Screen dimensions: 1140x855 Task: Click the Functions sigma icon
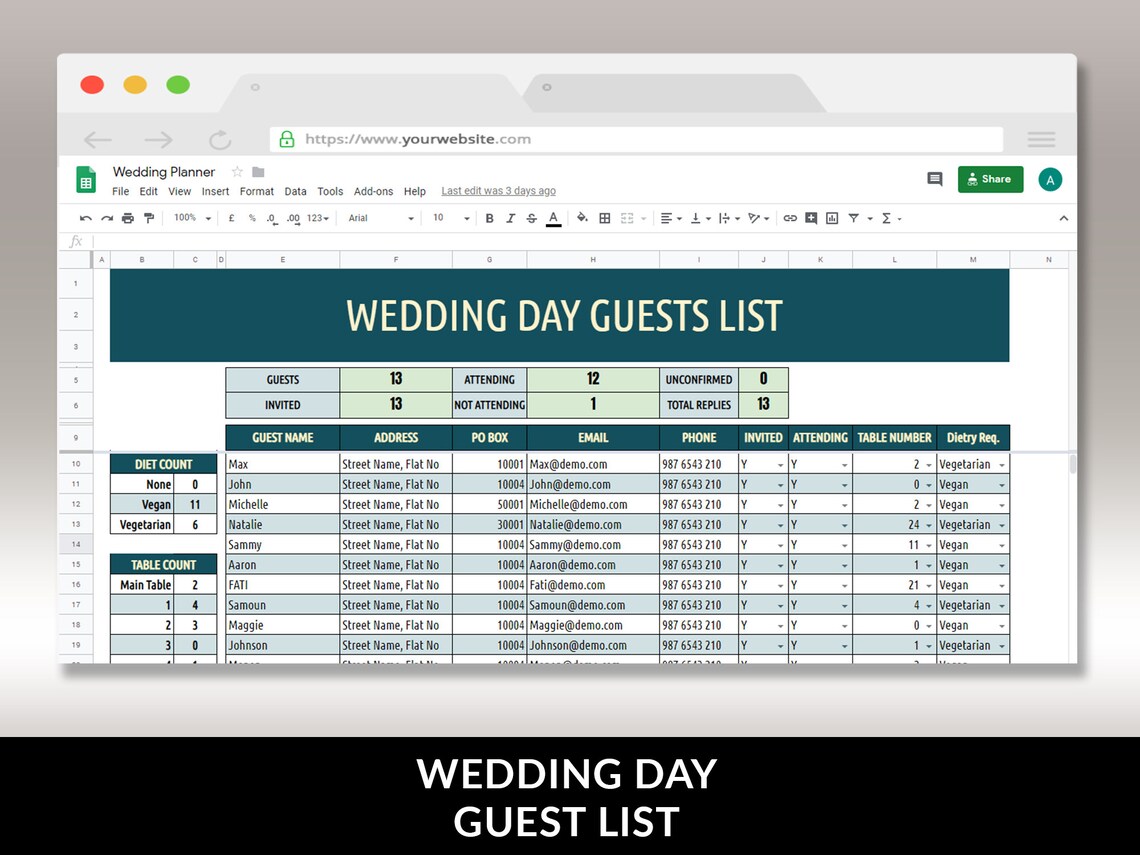pyautogui.click(x=887, y=218)
